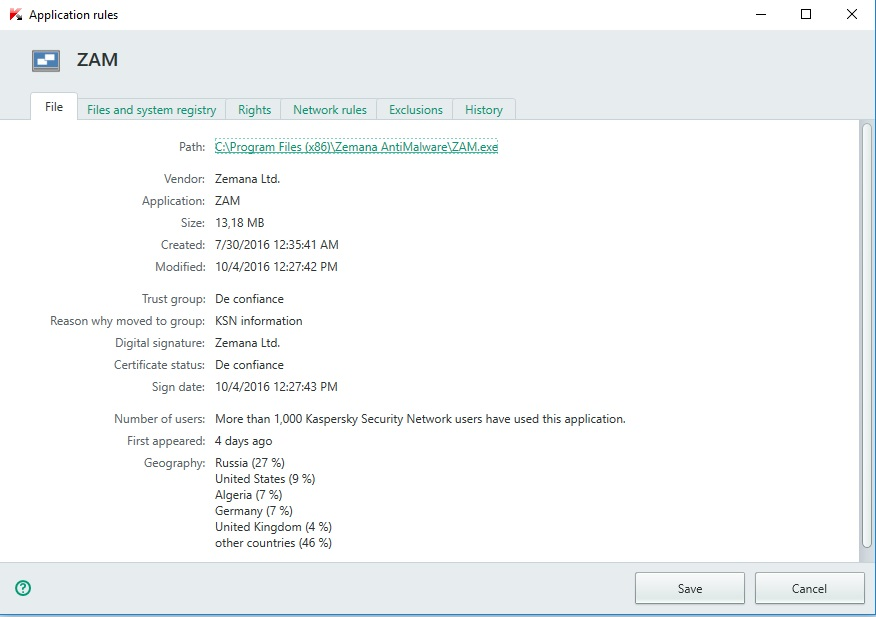Open the Rights tab

tap(254, 110)
